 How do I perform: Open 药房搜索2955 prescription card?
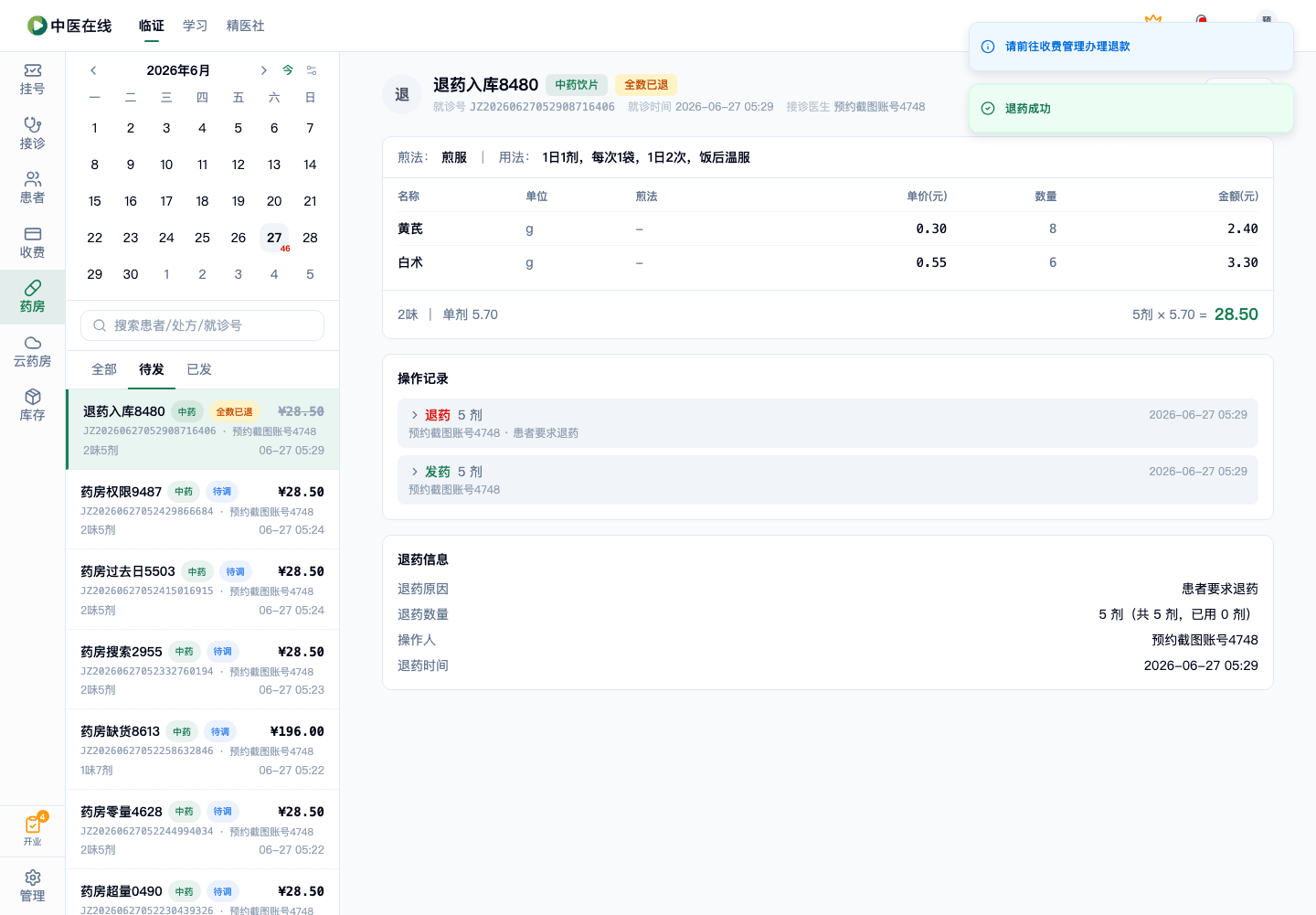click(203, 669)
